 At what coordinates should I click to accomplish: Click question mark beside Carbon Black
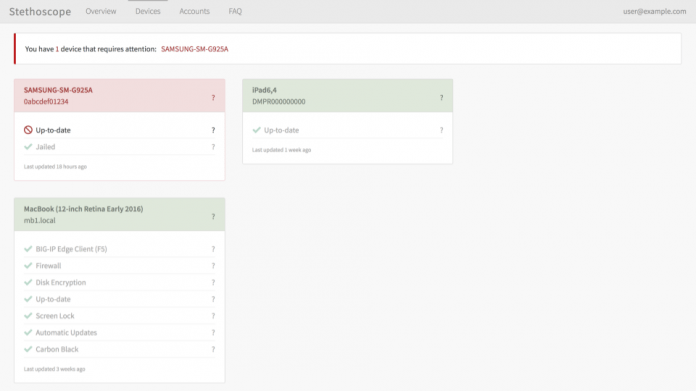[213, 349]
